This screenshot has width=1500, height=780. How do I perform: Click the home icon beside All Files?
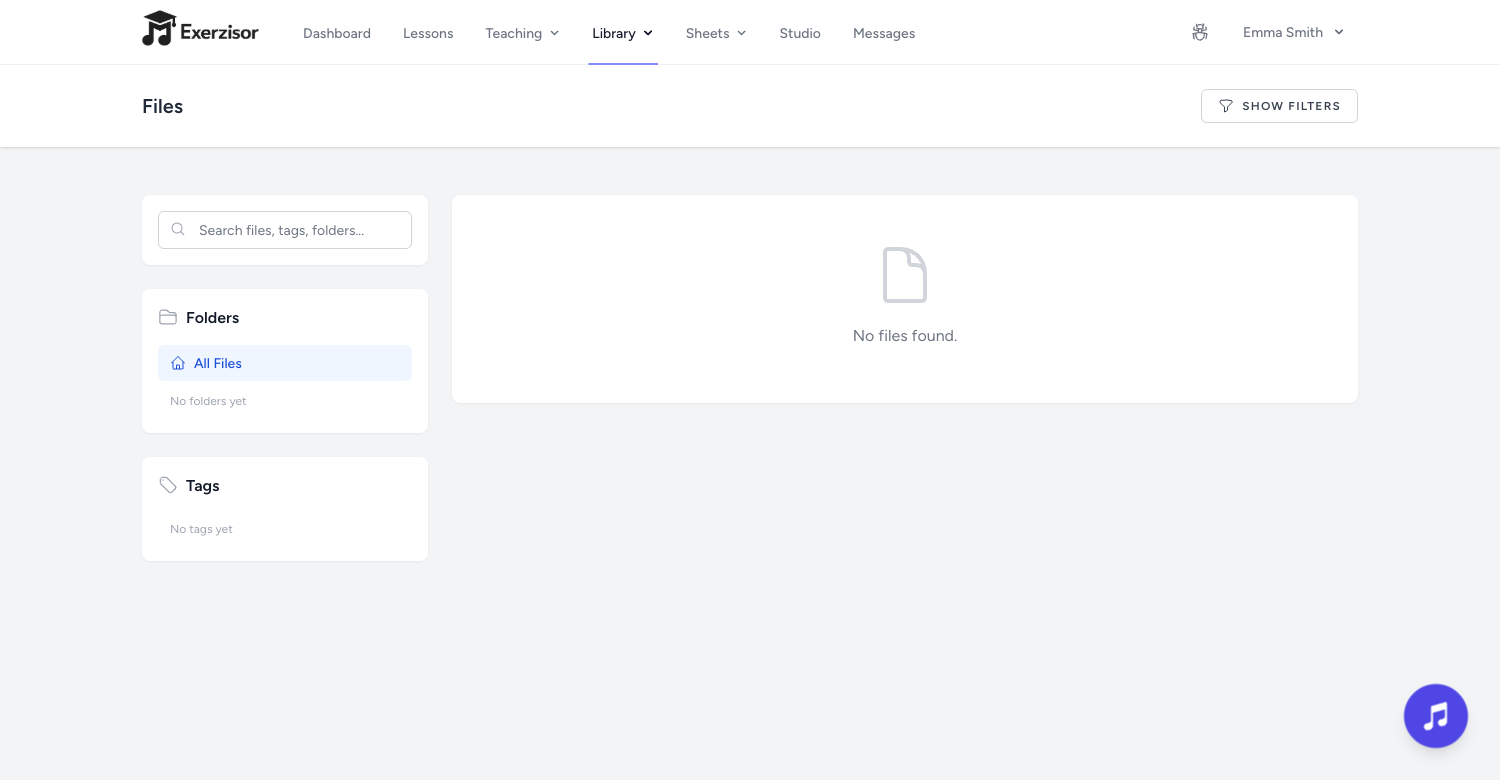(x=178, y=363)
